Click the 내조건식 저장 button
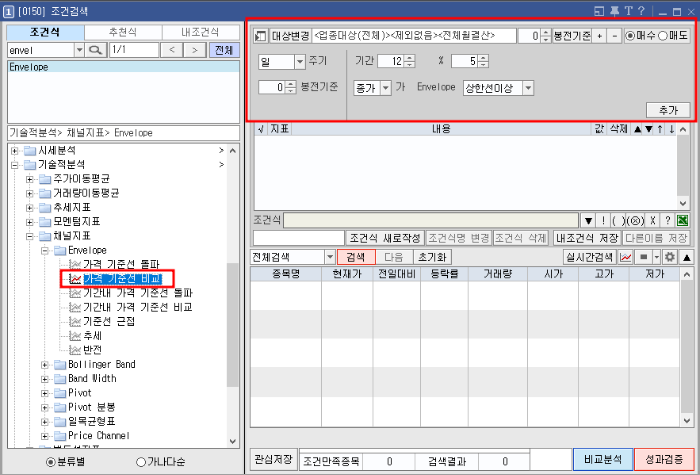The width and height of the screenshot is (700, 475). (x=586, y=238)
